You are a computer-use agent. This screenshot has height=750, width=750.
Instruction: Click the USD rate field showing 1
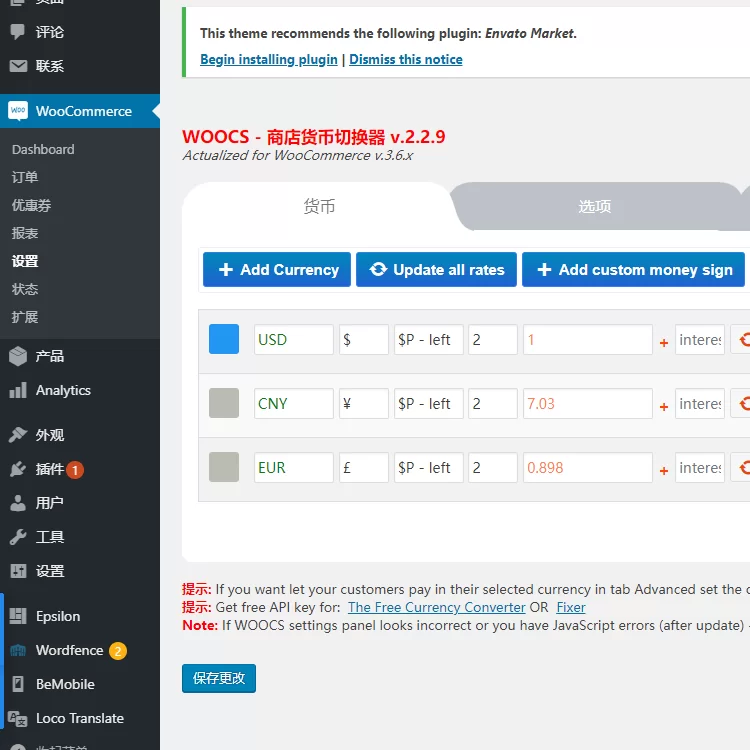588,340
